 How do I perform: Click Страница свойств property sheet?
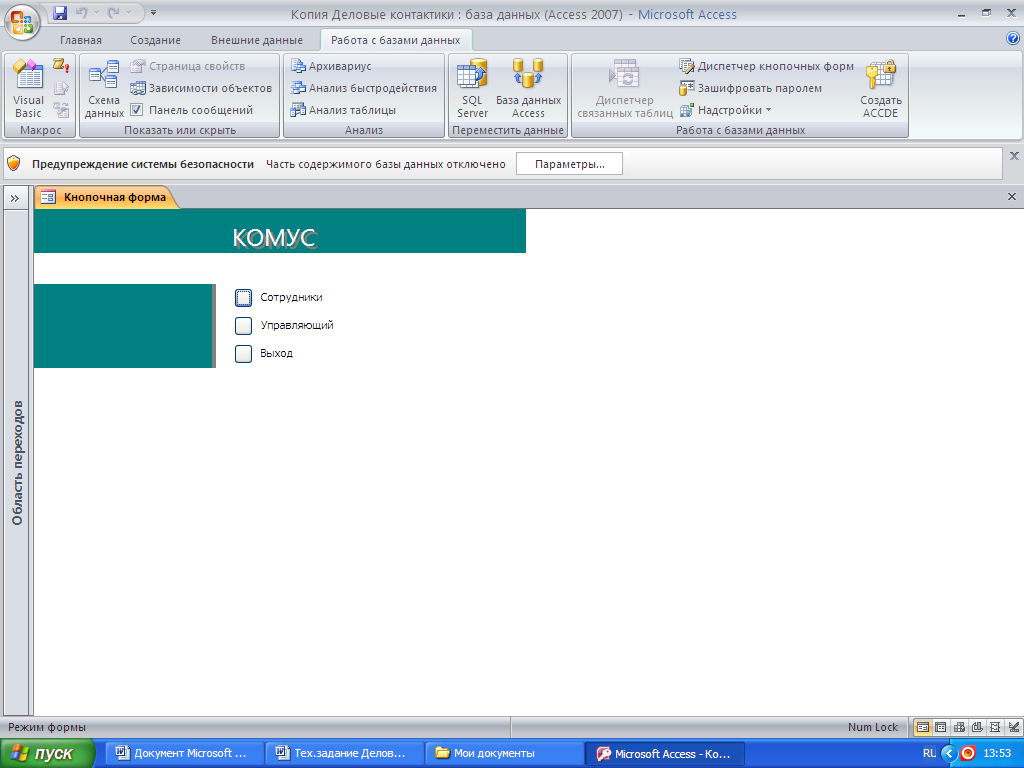(188, 66)
